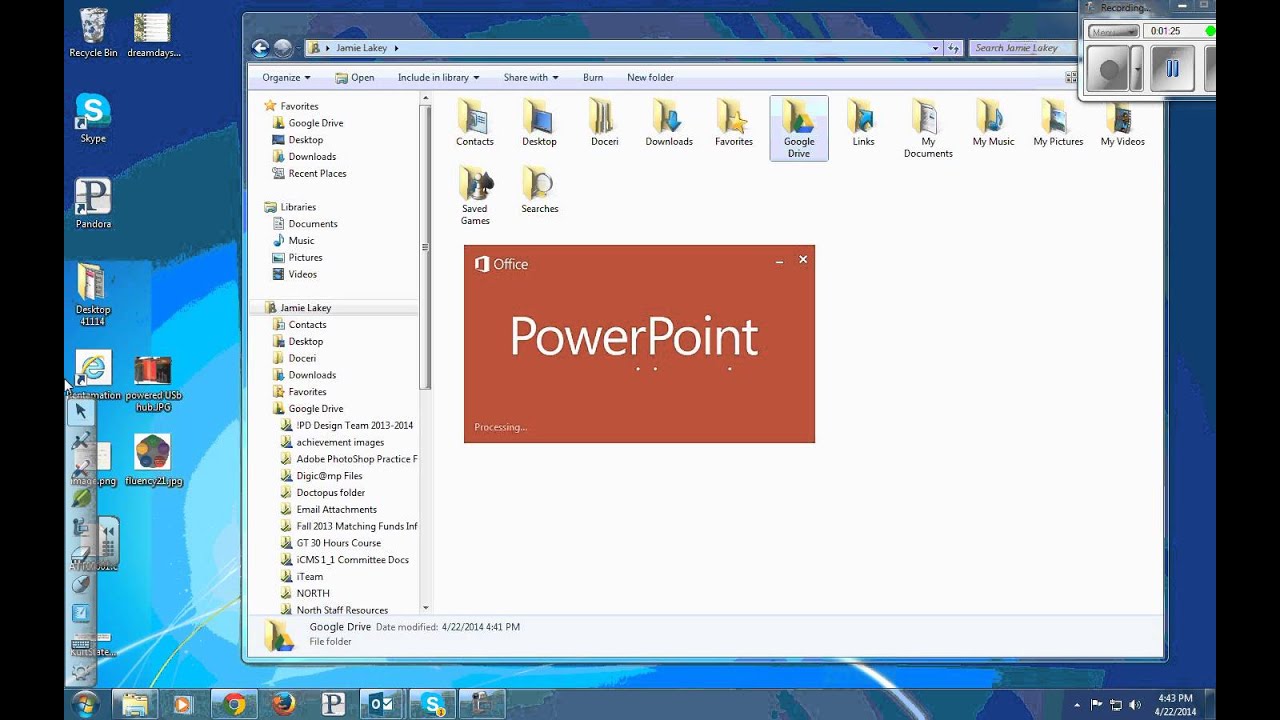Pause the screen recording
This screenshot has height=720, width=1280.
(1172, 69)
